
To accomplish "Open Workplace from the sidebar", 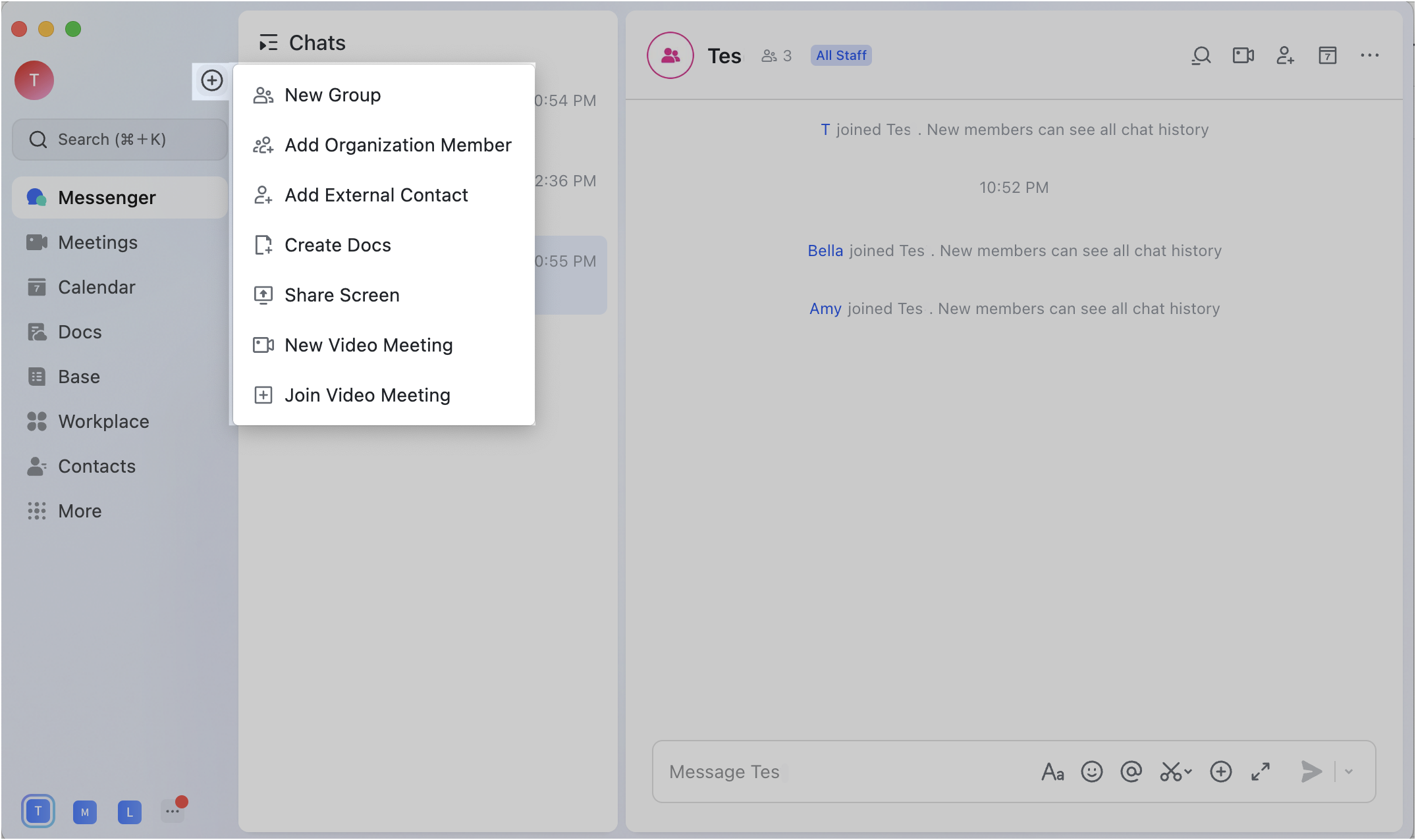I will 103,421.
